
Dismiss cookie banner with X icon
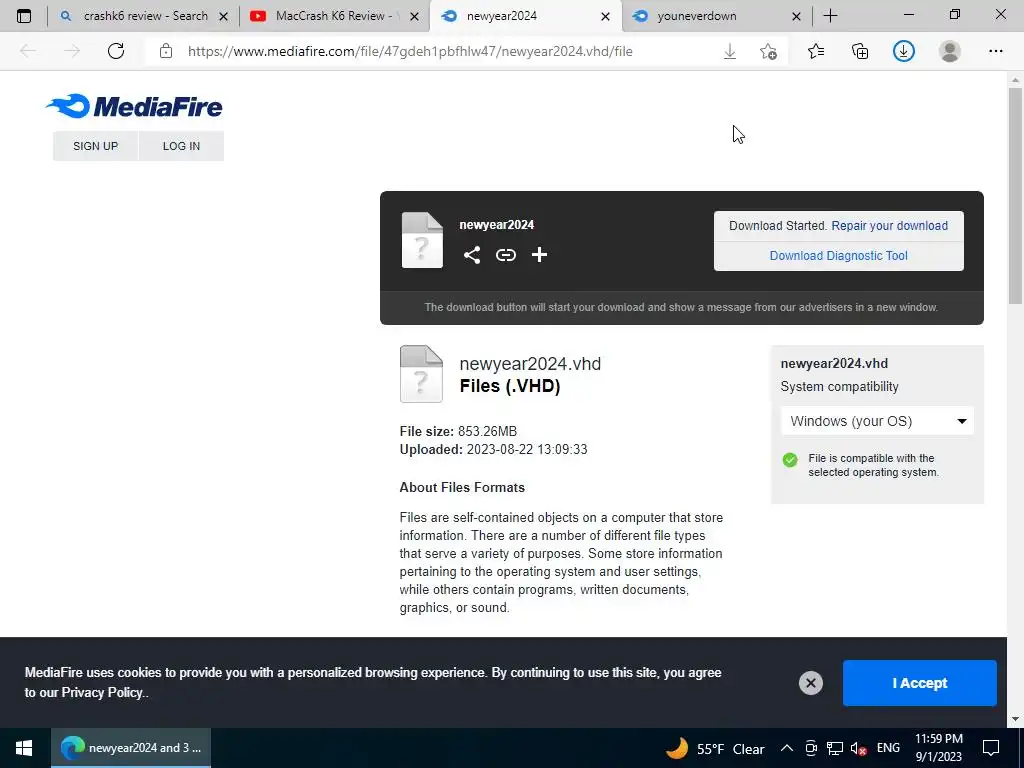pyautogui.click(x=810, y=683)
